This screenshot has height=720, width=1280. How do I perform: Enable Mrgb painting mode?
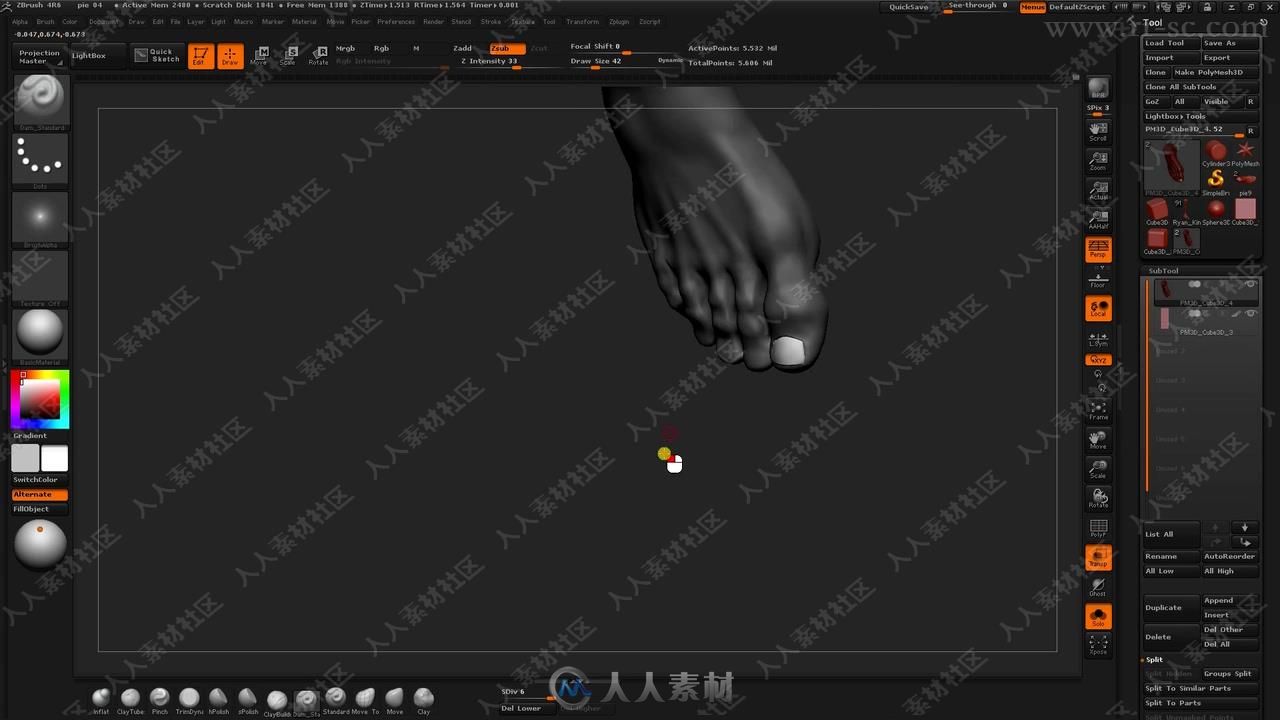coord(345,48)
